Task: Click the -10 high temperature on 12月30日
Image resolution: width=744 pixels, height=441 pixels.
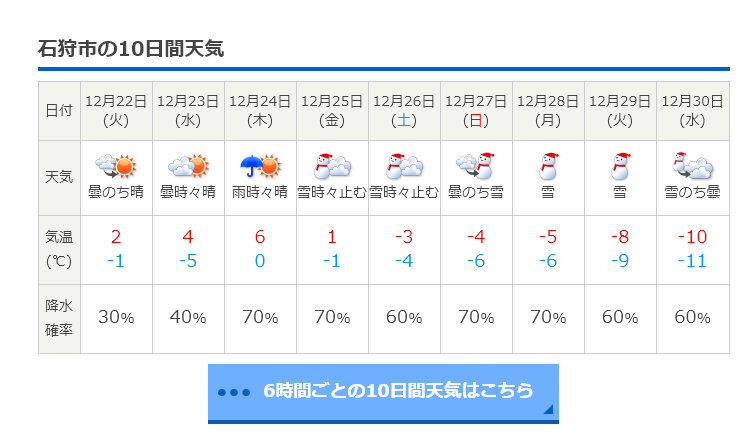Action: point(692,236)
